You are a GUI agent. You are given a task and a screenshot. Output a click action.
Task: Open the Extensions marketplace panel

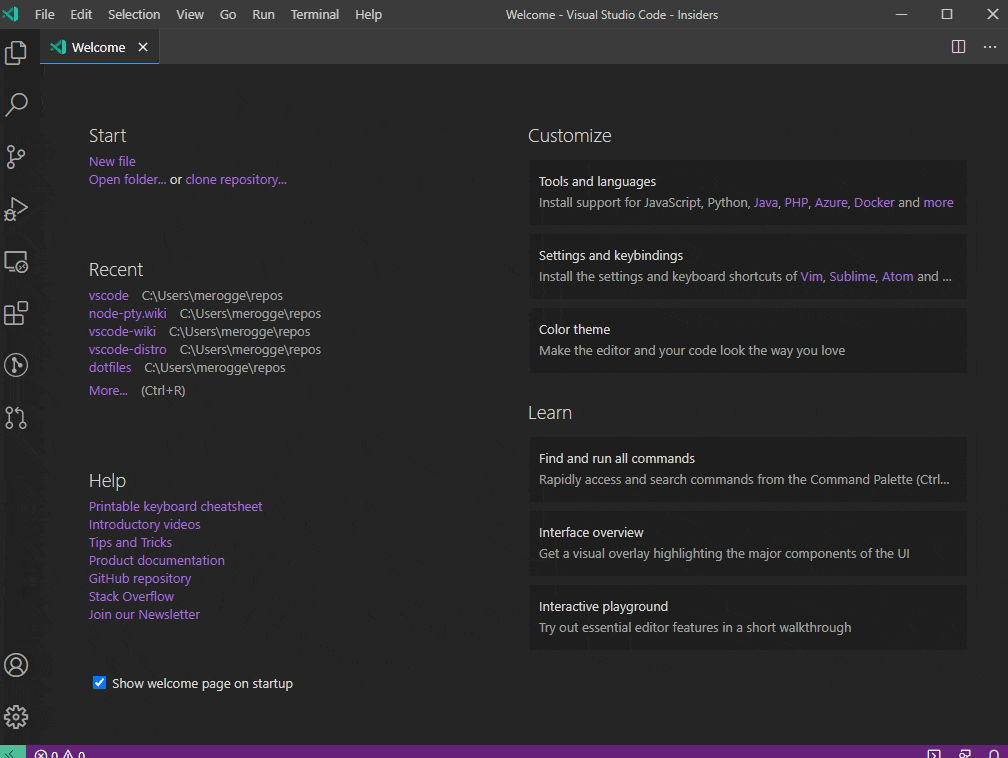pos(16,313)
